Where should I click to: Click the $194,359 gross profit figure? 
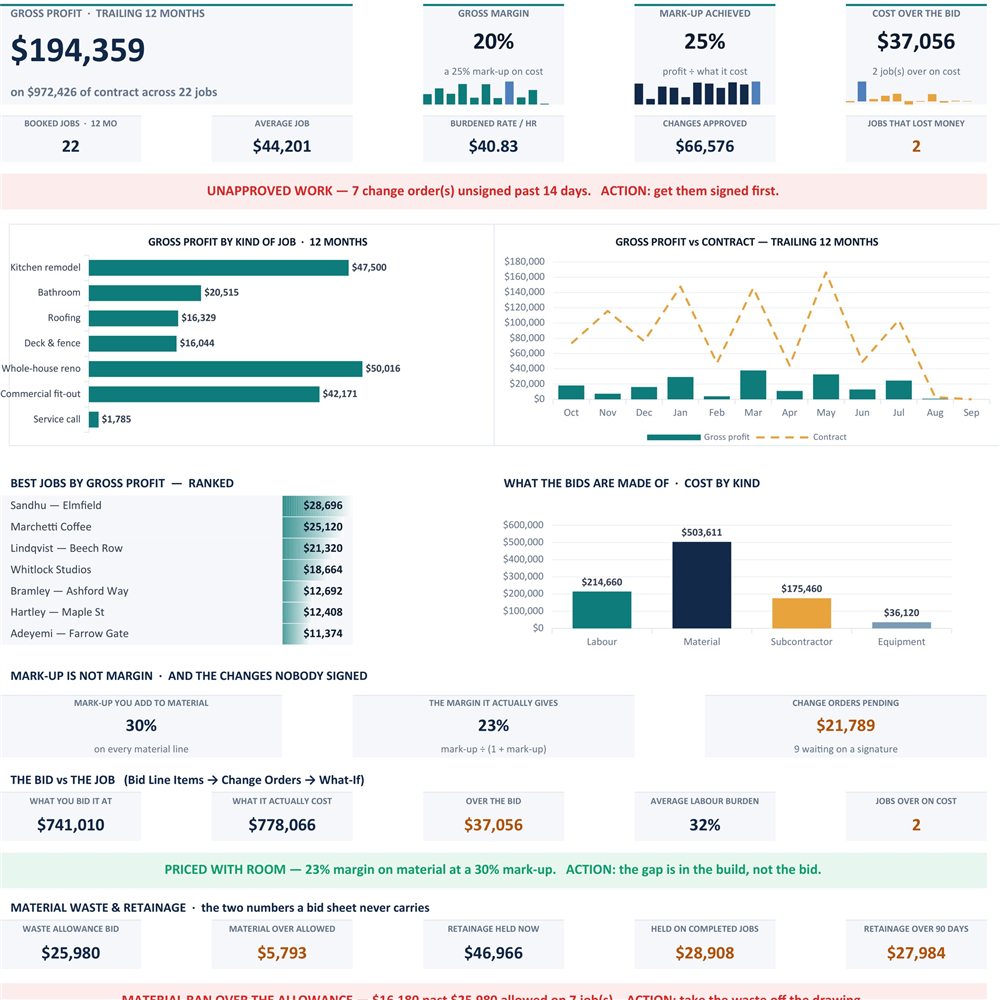coord(78,50)
